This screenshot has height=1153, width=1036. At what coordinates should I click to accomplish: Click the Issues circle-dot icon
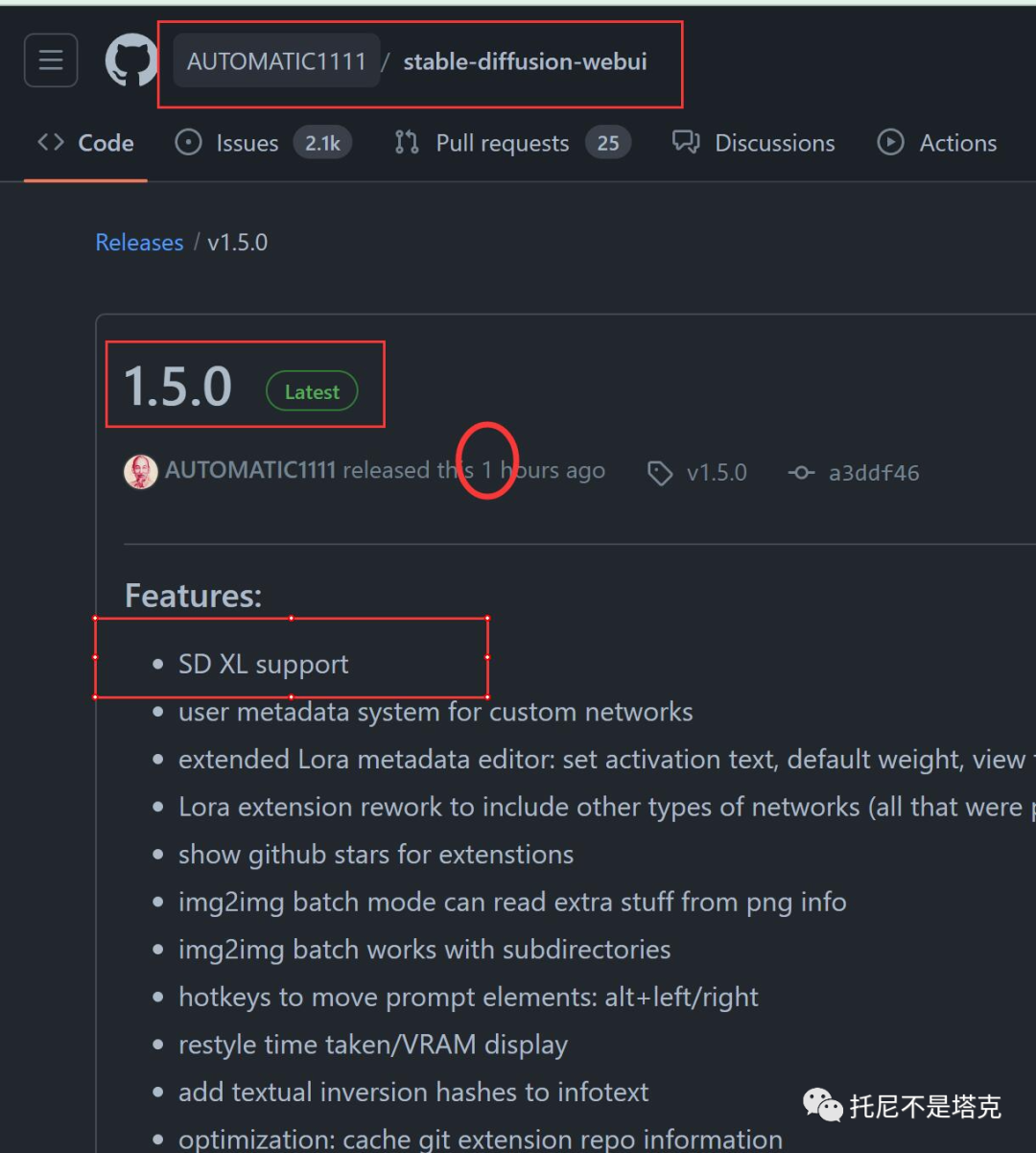[x=189, y=143]
